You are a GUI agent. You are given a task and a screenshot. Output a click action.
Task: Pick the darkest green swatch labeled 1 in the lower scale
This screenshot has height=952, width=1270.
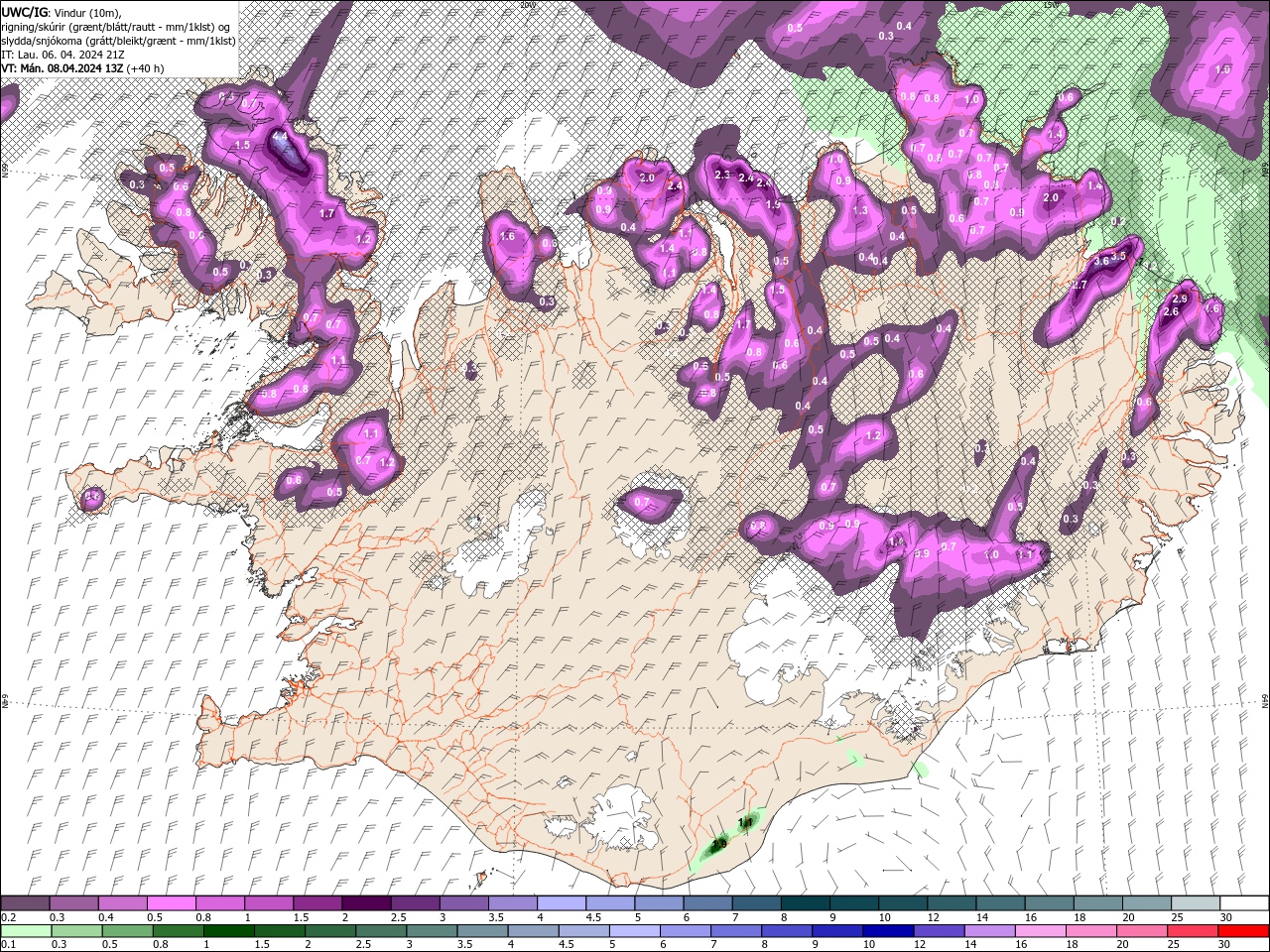pos(229,931)
